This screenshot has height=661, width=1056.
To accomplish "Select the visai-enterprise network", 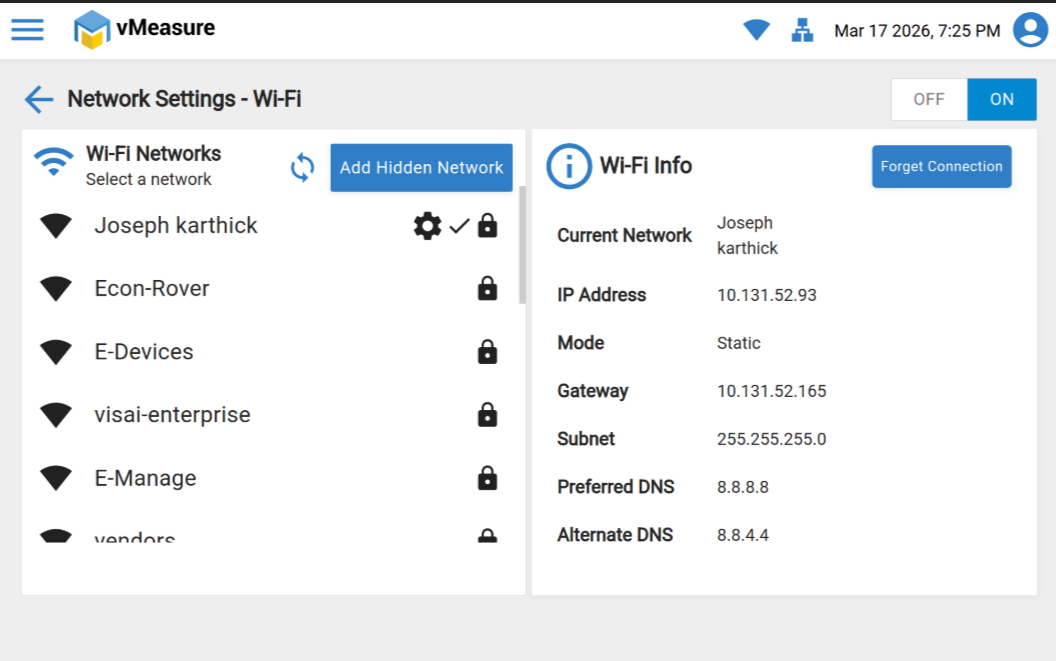I will (x=172, y=415).
